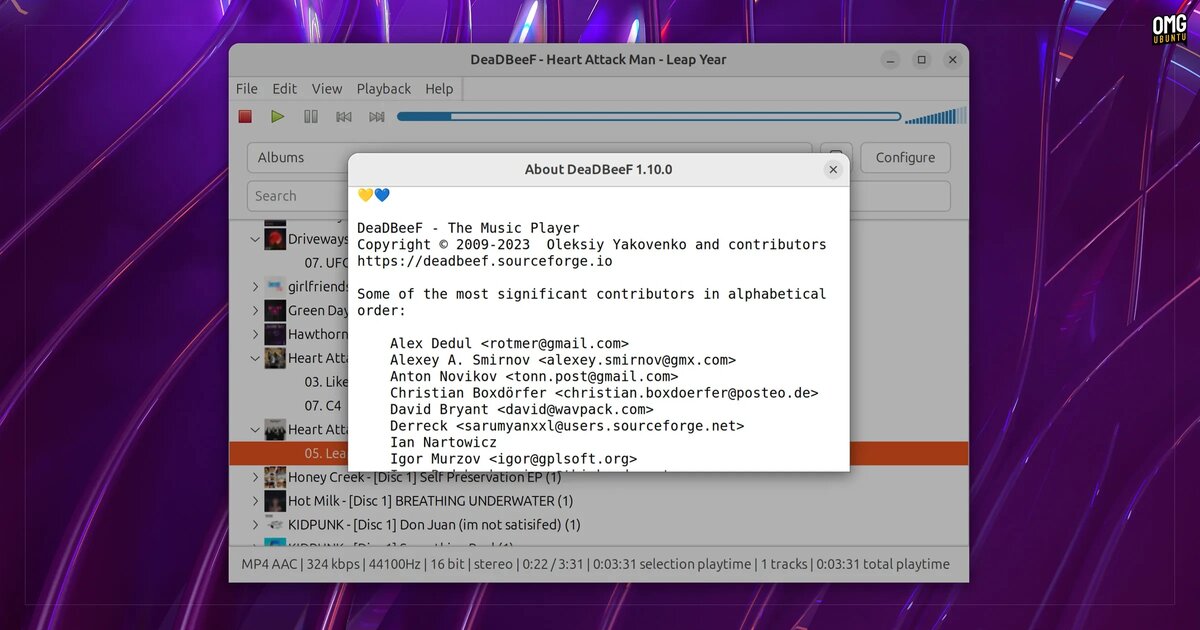1200x630 pixels.
Task: Pause the current track
Action: [x=310, y=116]
